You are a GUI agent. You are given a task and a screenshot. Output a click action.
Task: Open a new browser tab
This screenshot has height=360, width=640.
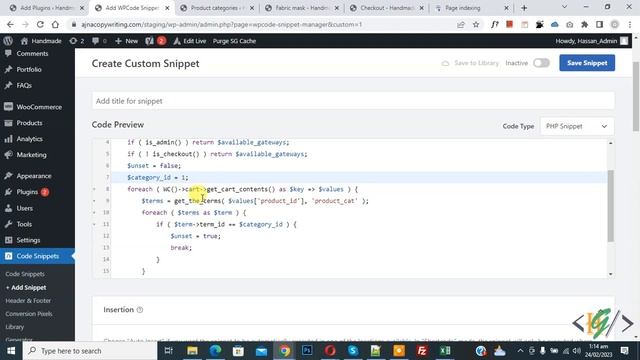(x=524, y=8)
